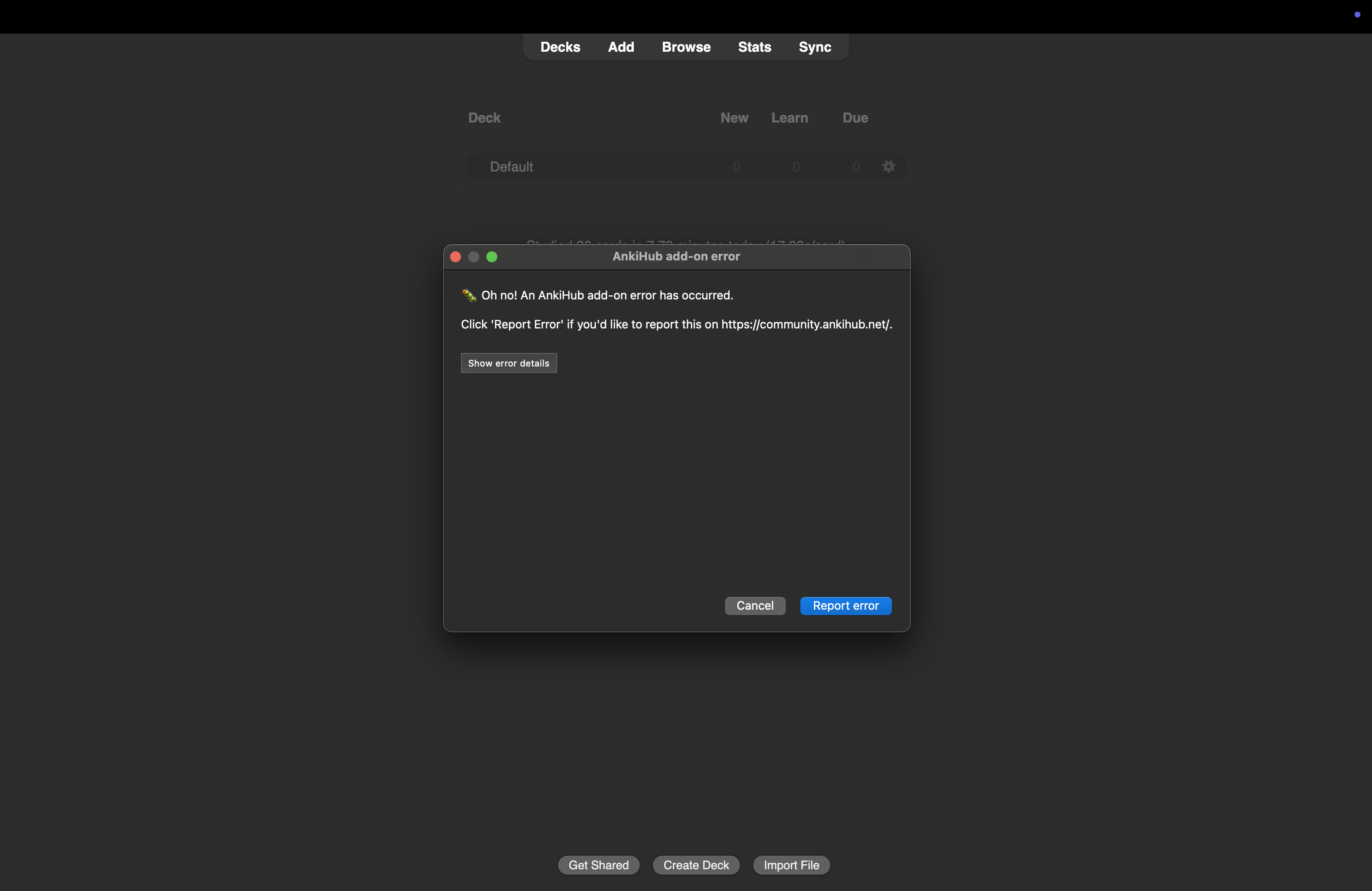
Task: Click the Create Deck button
Action: (696, 865)
